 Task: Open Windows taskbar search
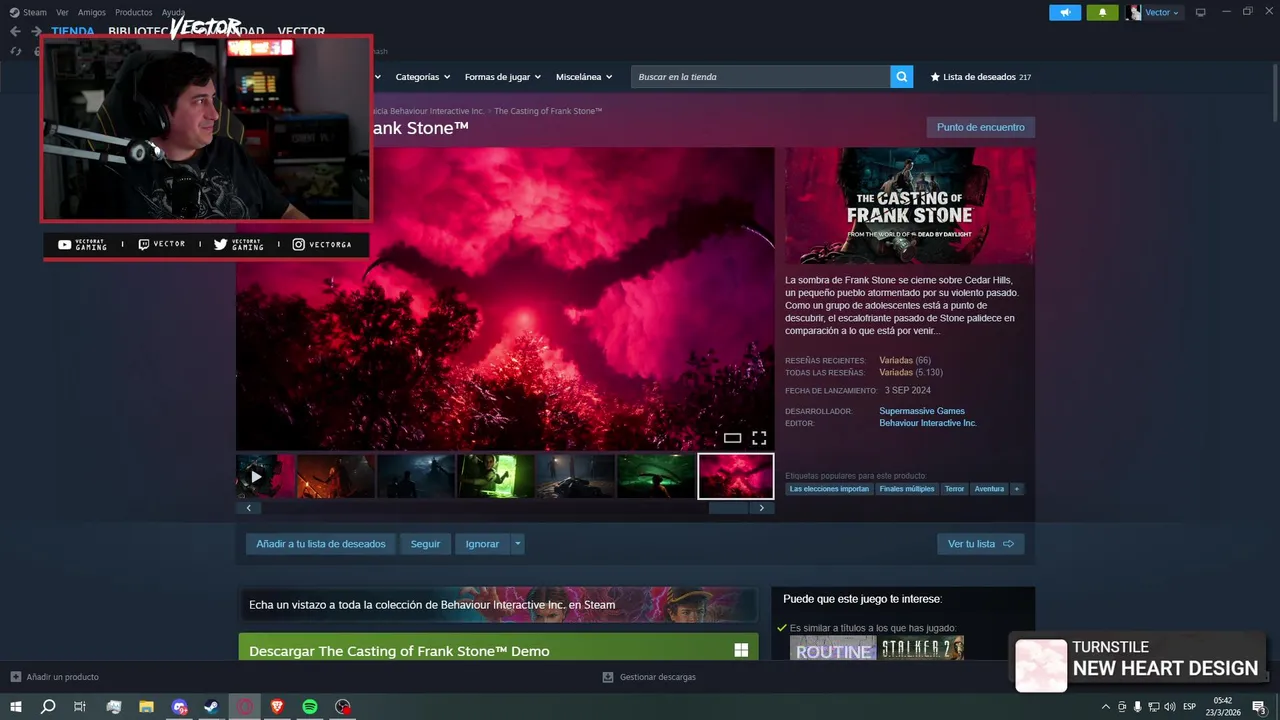48,707
